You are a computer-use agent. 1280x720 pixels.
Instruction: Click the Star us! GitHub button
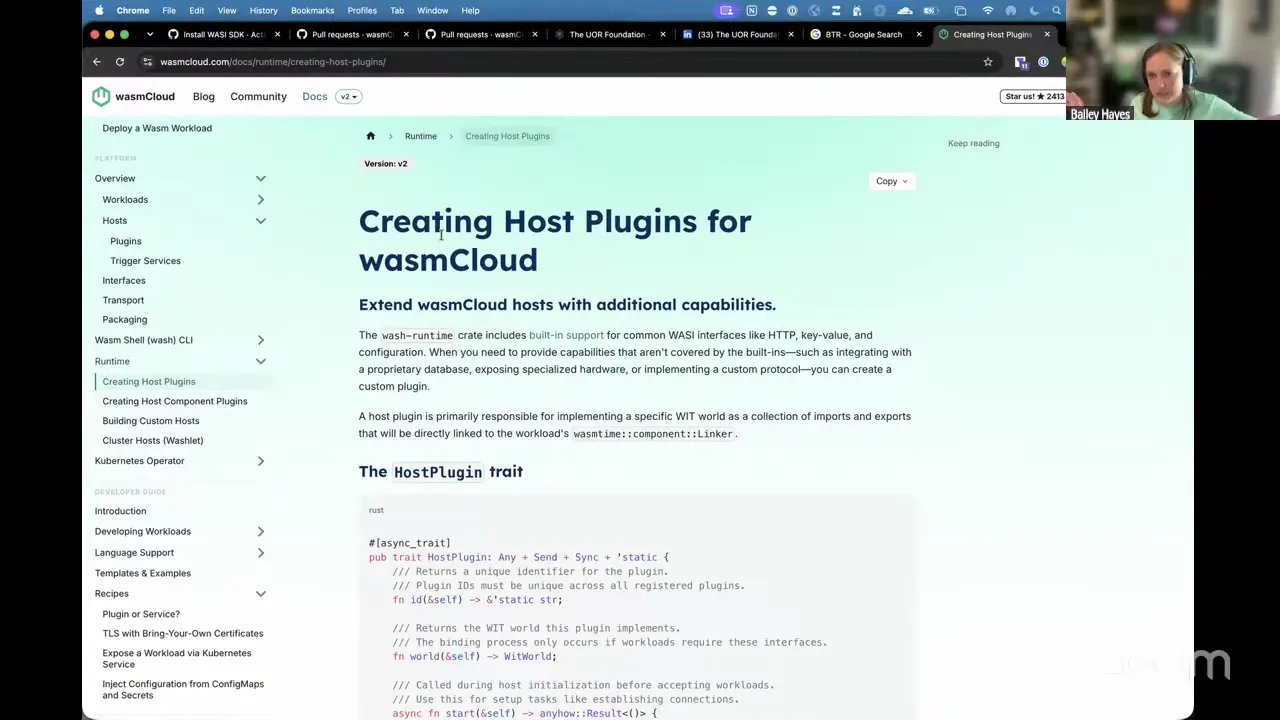point(1033,96)
